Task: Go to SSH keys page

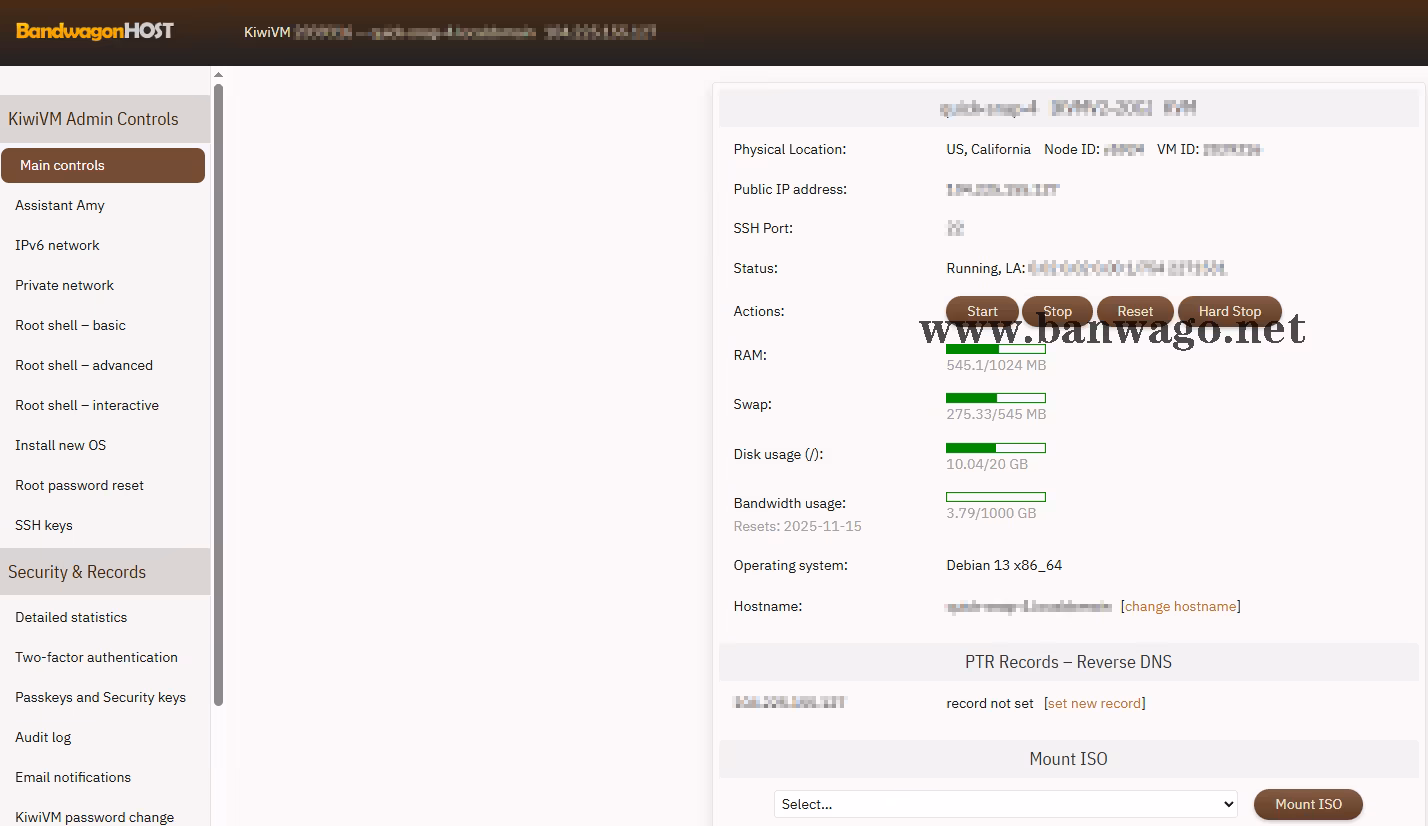Action: [x=44, y=525]
